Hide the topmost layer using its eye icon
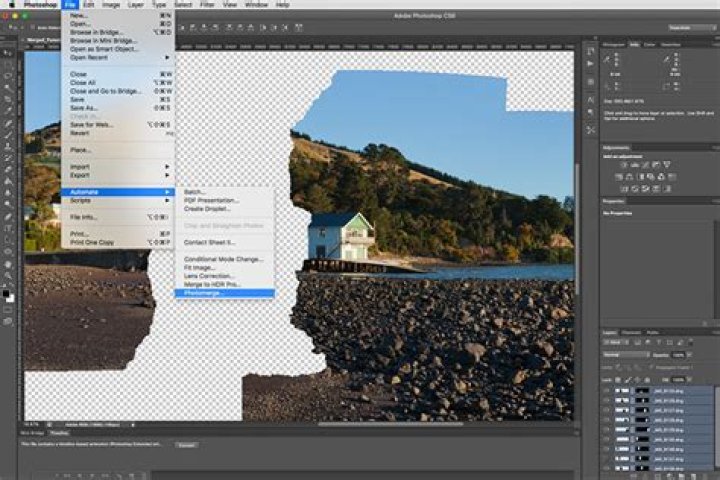The width and height of the screenshot is (720, 480). 606,391
